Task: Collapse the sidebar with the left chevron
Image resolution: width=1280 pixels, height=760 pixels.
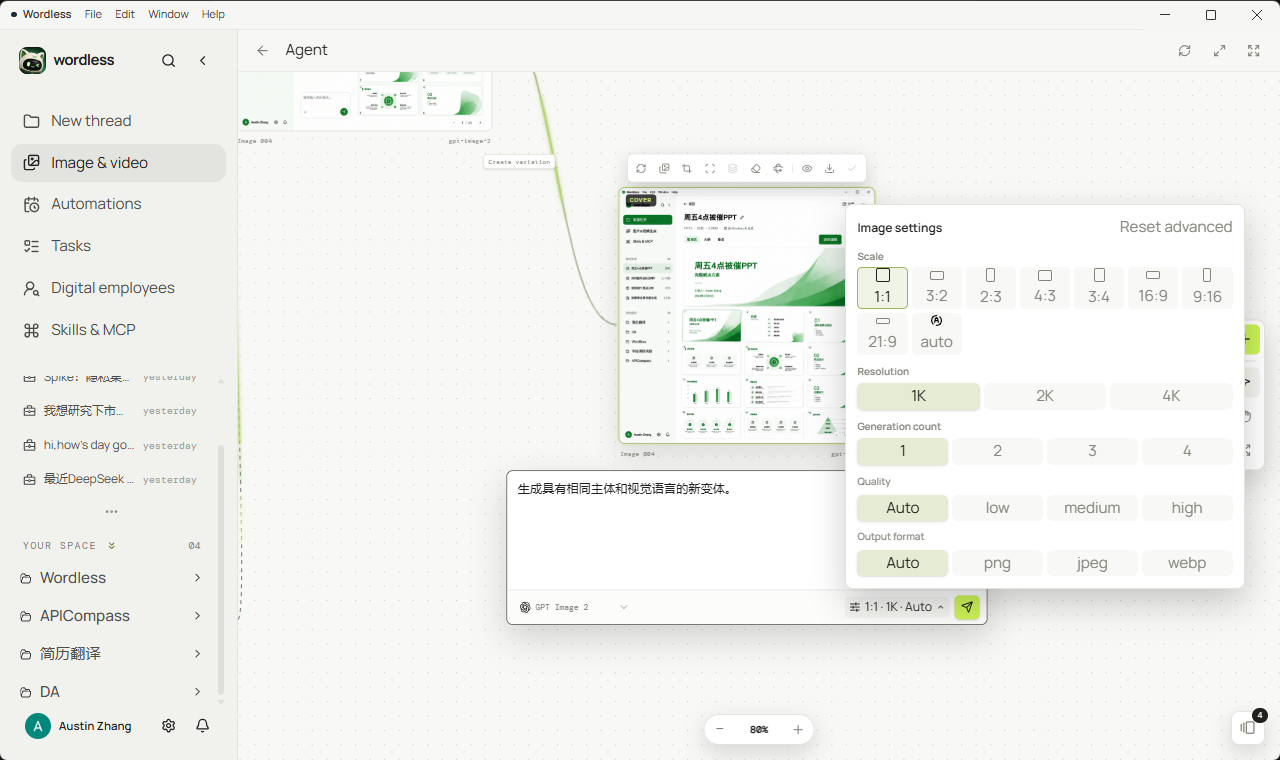Action: tap(203, 61)
